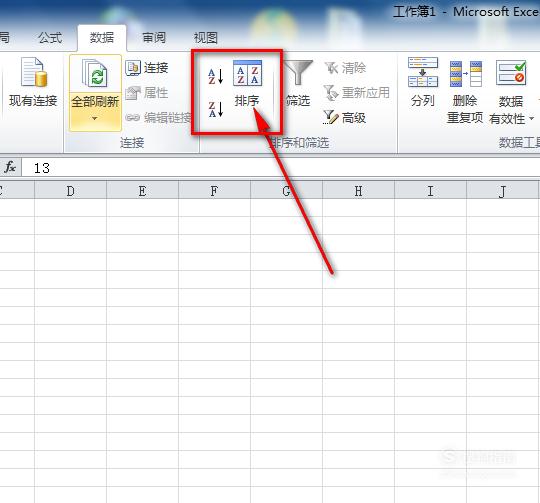This screenshot has width=540, height=503.
Task: Select column I header
Action: click(x=430, y=190)
